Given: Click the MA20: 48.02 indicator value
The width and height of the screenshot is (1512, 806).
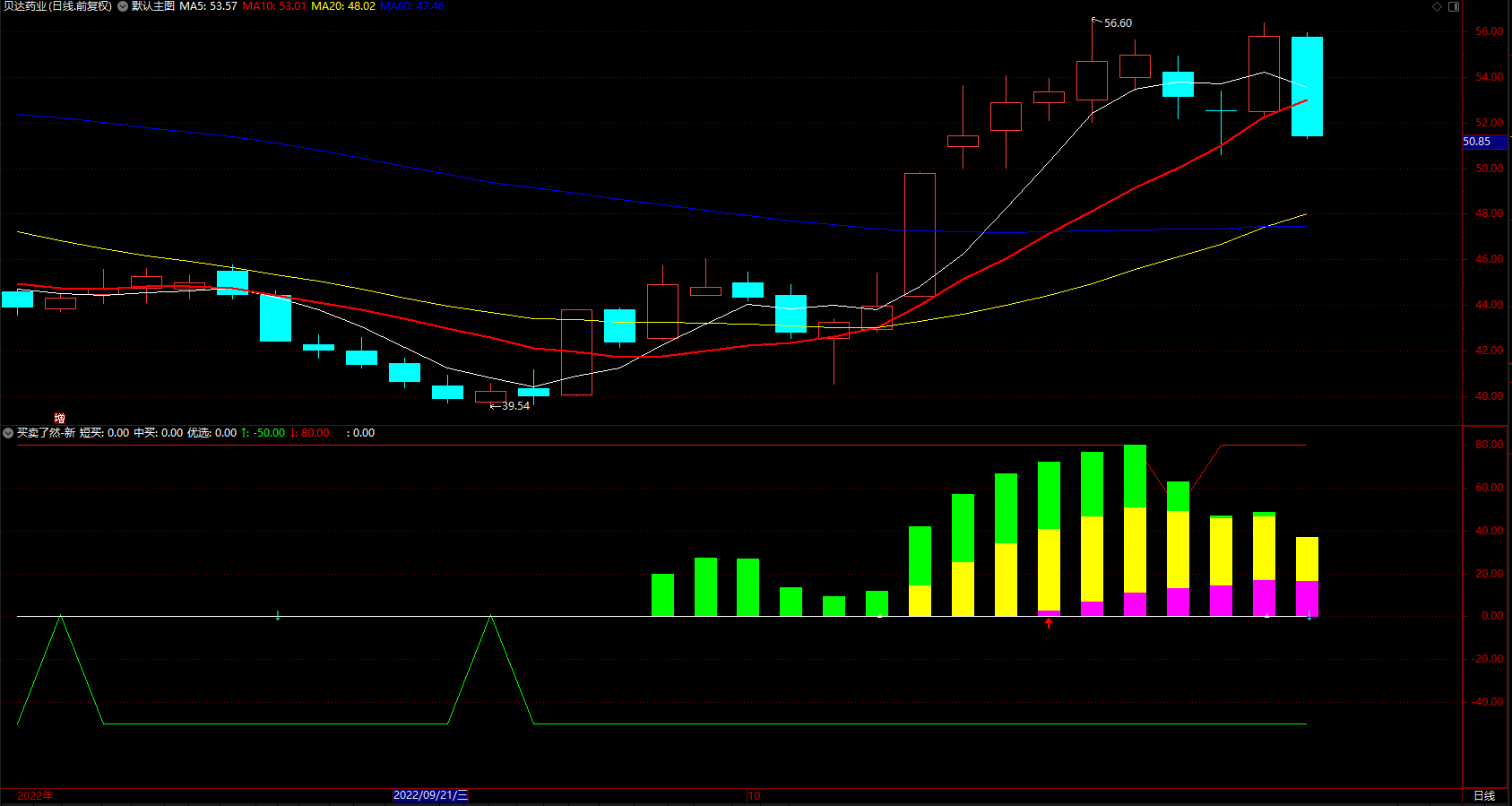Looking at the screenshot, I should tap(343, 6).
